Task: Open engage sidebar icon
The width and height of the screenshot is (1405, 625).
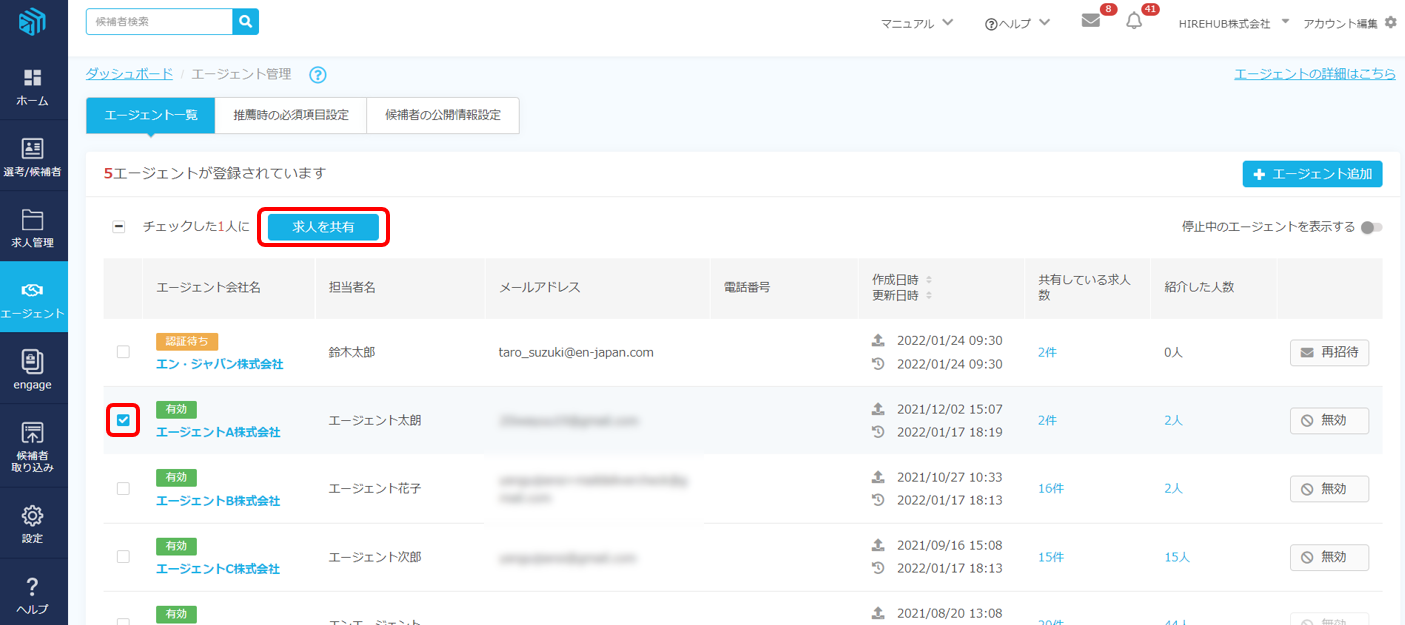Action: 33,369
